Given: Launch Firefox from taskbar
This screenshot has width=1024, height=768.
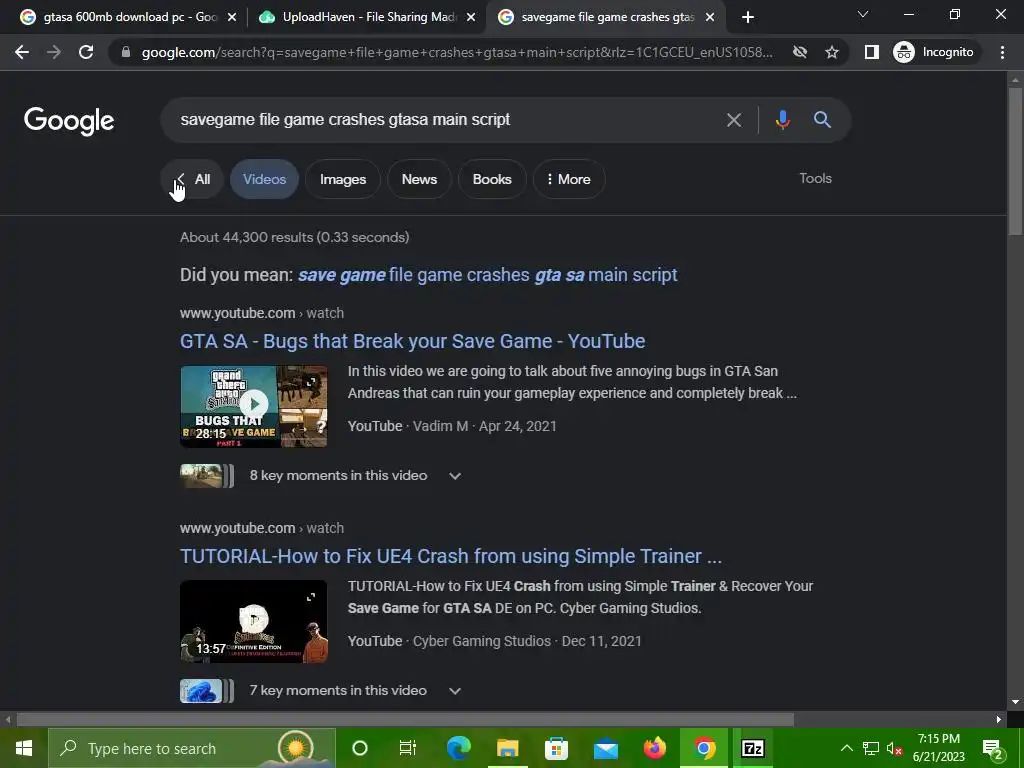Looking at the screenshot, I should [x=654, y=748].
